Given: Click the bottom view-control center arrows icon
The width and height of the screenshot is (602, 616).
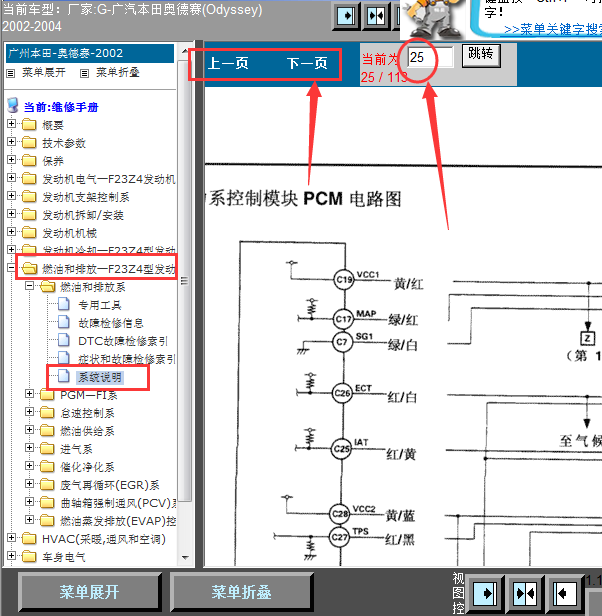Looking at the screenshot, I should (526, 593).
